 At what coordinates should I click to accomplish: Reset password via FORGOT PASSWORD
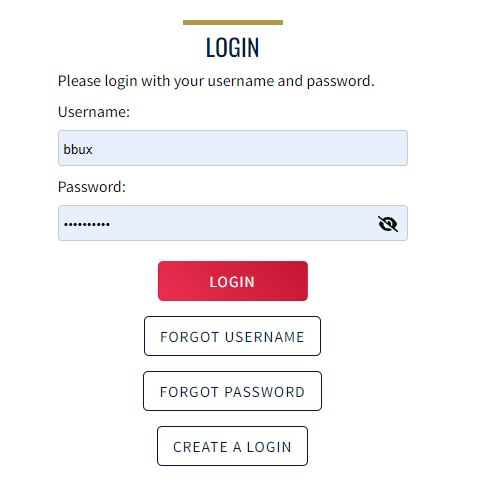[232, 391]
